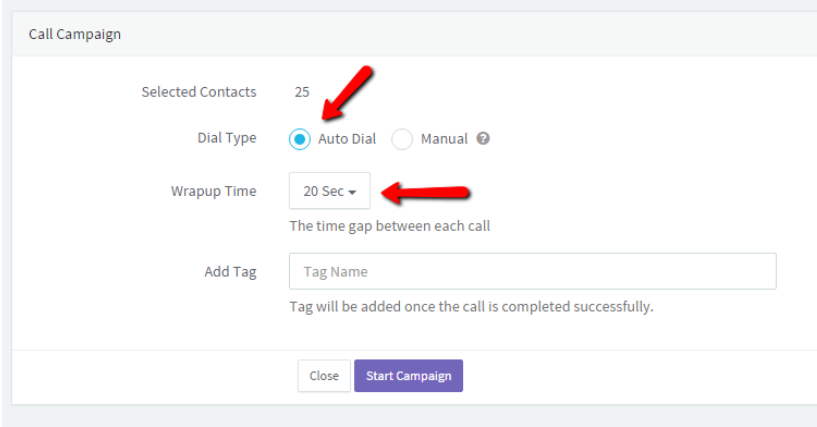This screenshot has width=817, height=427.
Task: Click the time gap between each call hint
Action: (x=390, y=226)
